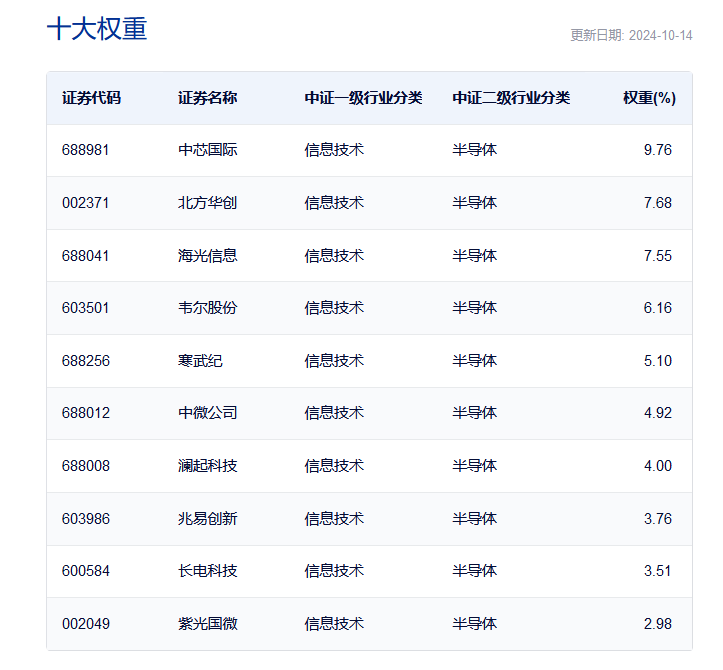Select security name 澜起科技
The height and width of the screenshot is (670, 723).
(x=207, y=466)
